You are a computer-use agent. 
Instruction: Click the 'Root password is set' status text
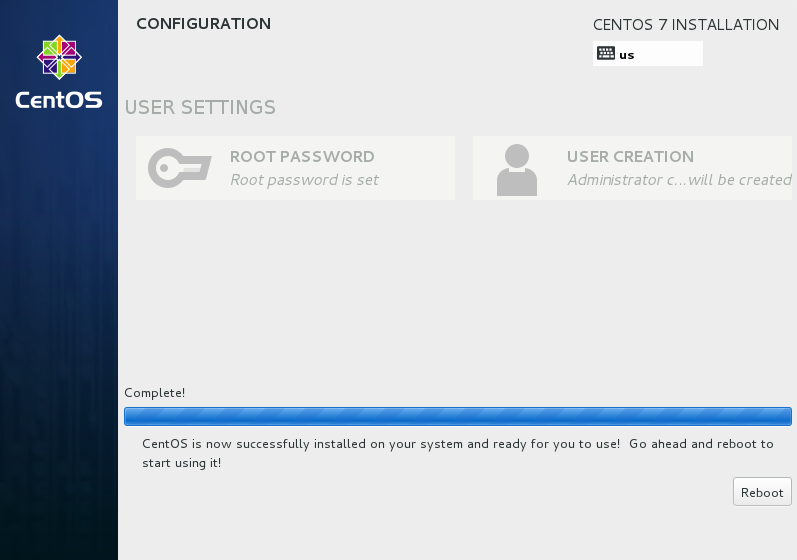(x=304, y=180)
